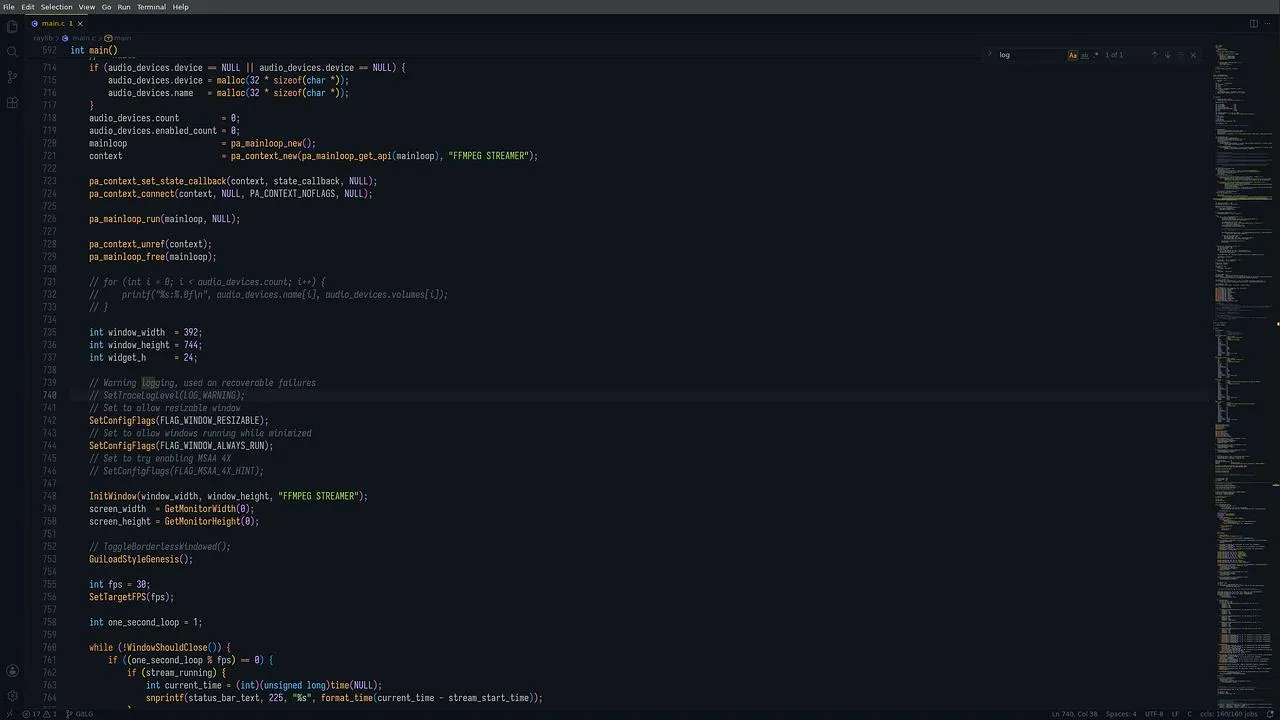Open the Source Control view
The width and height of the screenshot is (1280, 720).
click(12, 77)
